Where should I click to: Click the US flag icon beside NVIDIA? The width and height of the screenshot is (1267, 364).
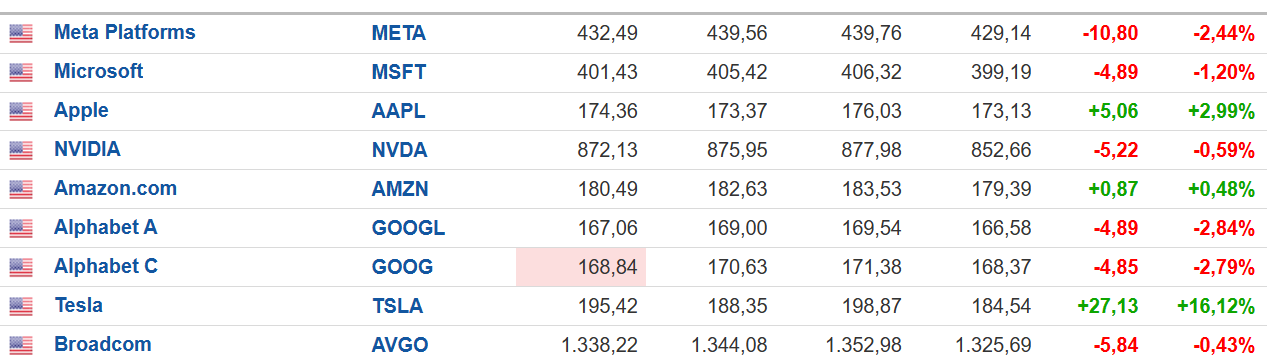[21, 150]
